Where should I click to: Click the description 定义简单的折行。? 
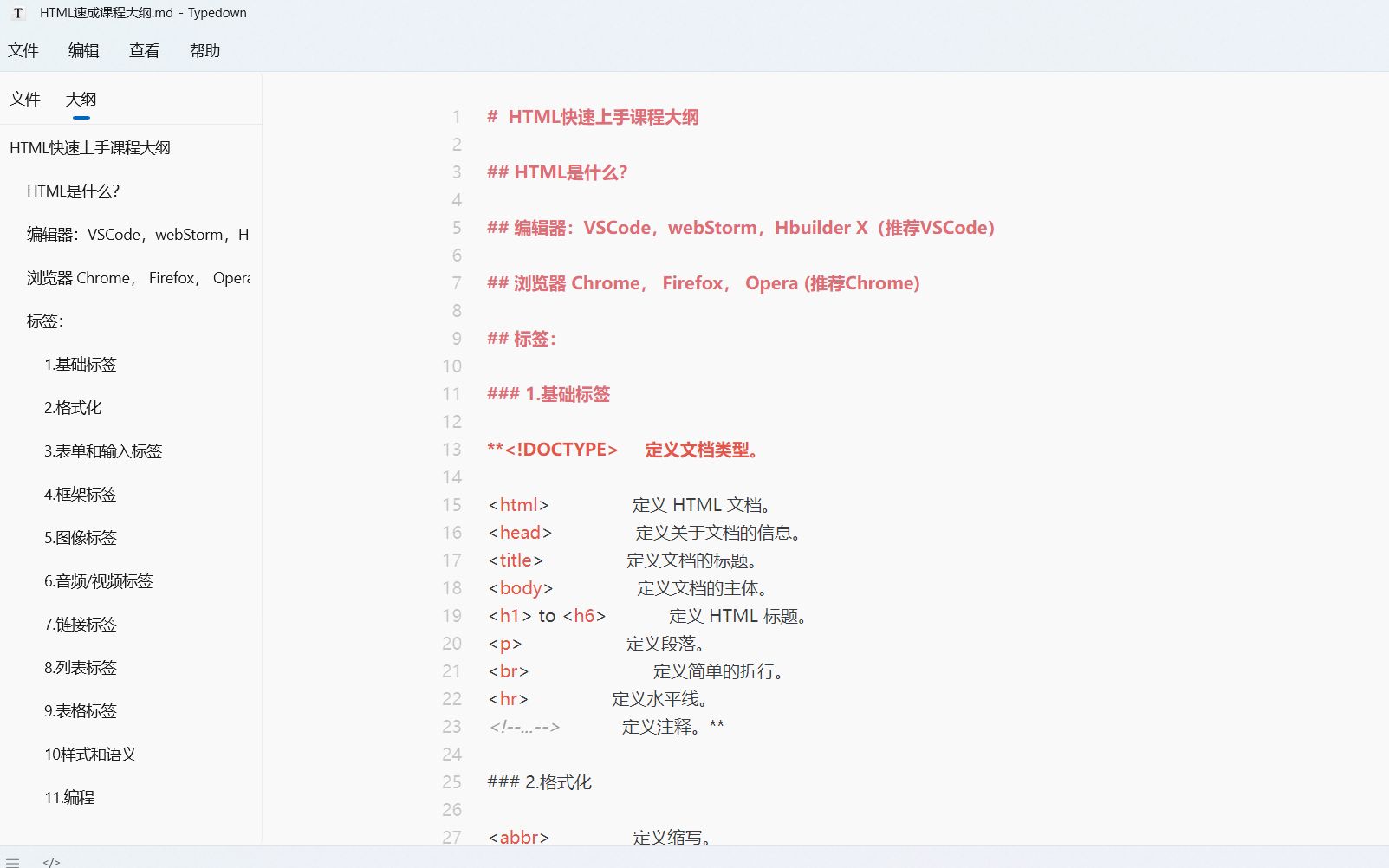tap(718, 671)
